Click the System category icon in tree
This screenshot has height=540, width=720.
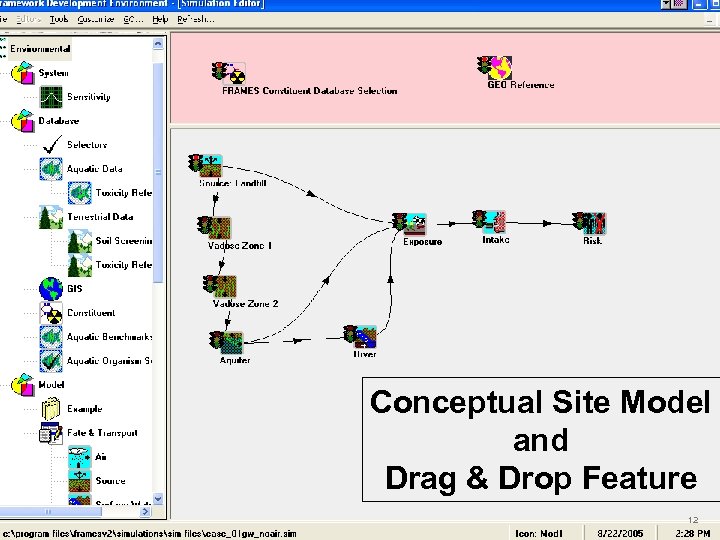coord(22,73)
